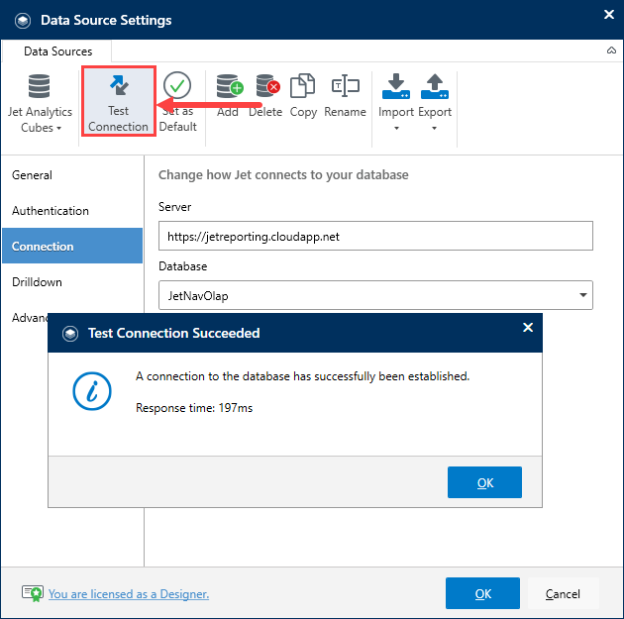Click the Jet logo in success dialog title
Image resolution: width=624 pixels, height=619 pixels.
[x=70, y=333]
